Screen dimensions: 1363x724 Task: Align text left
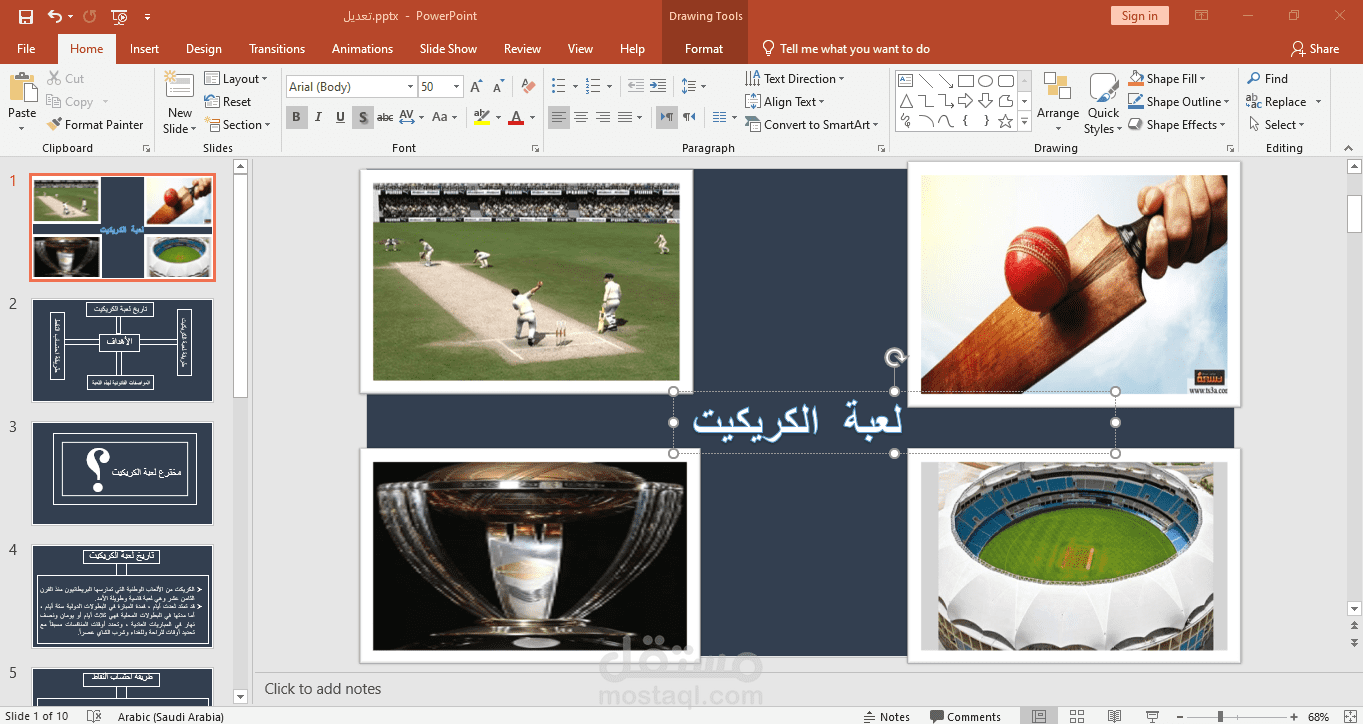tap(559, 117)
